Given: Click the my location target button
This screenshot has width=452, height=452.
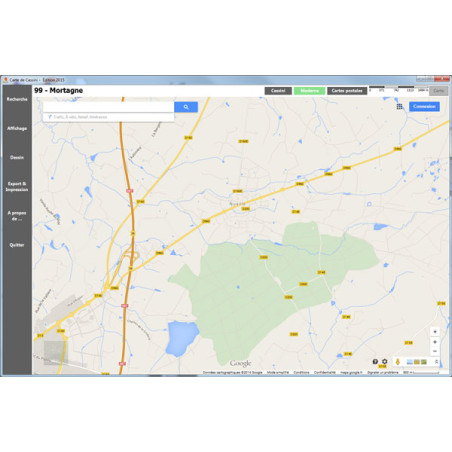Looking at the screenshot, I should 435,332.
